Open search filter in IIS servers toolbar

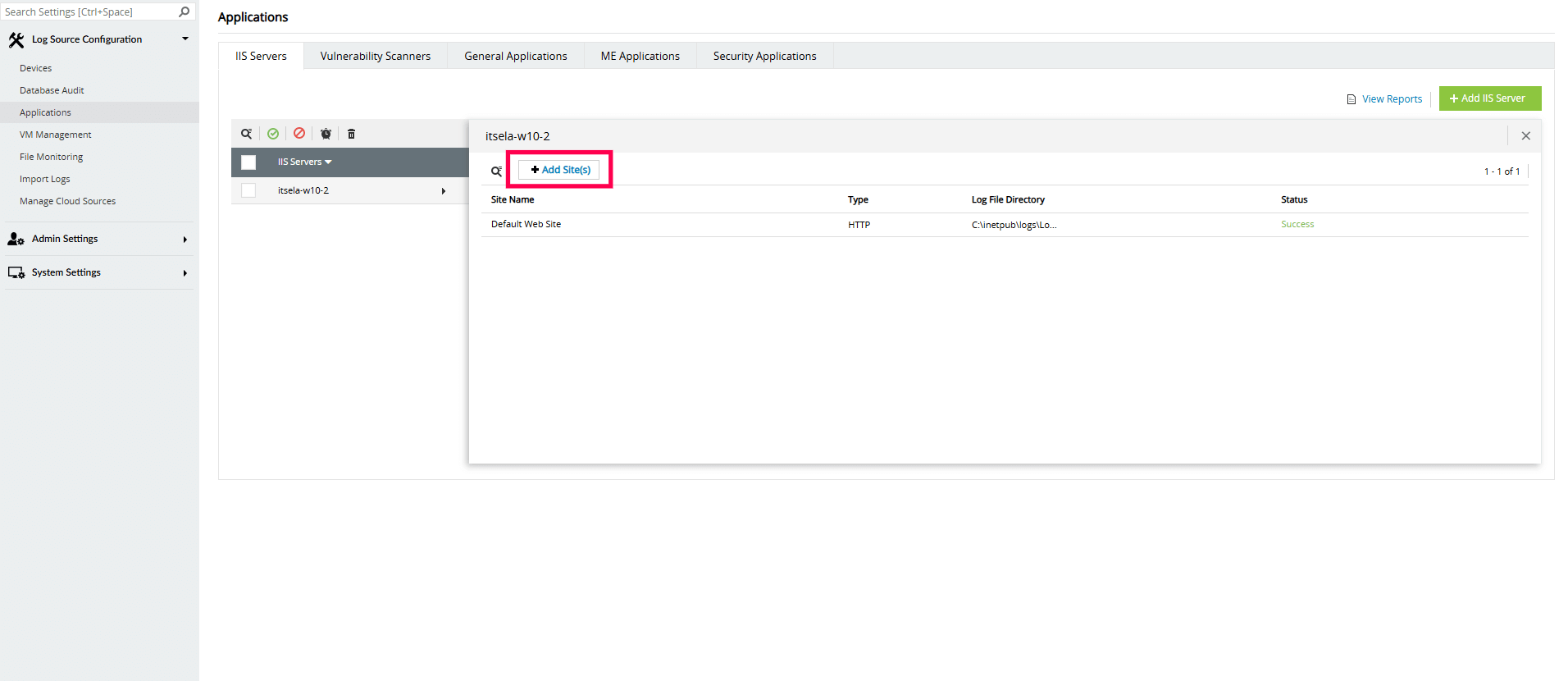pos(246,134)
